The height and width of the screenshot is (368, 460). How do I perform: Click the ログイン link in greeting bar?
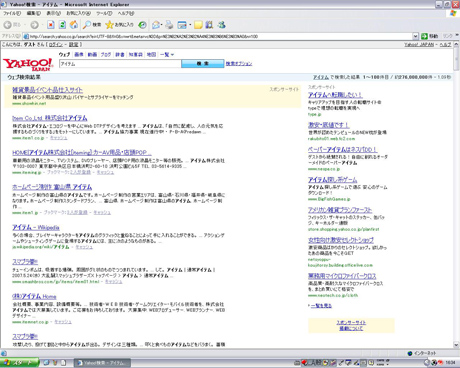click(x=55, y=44)
